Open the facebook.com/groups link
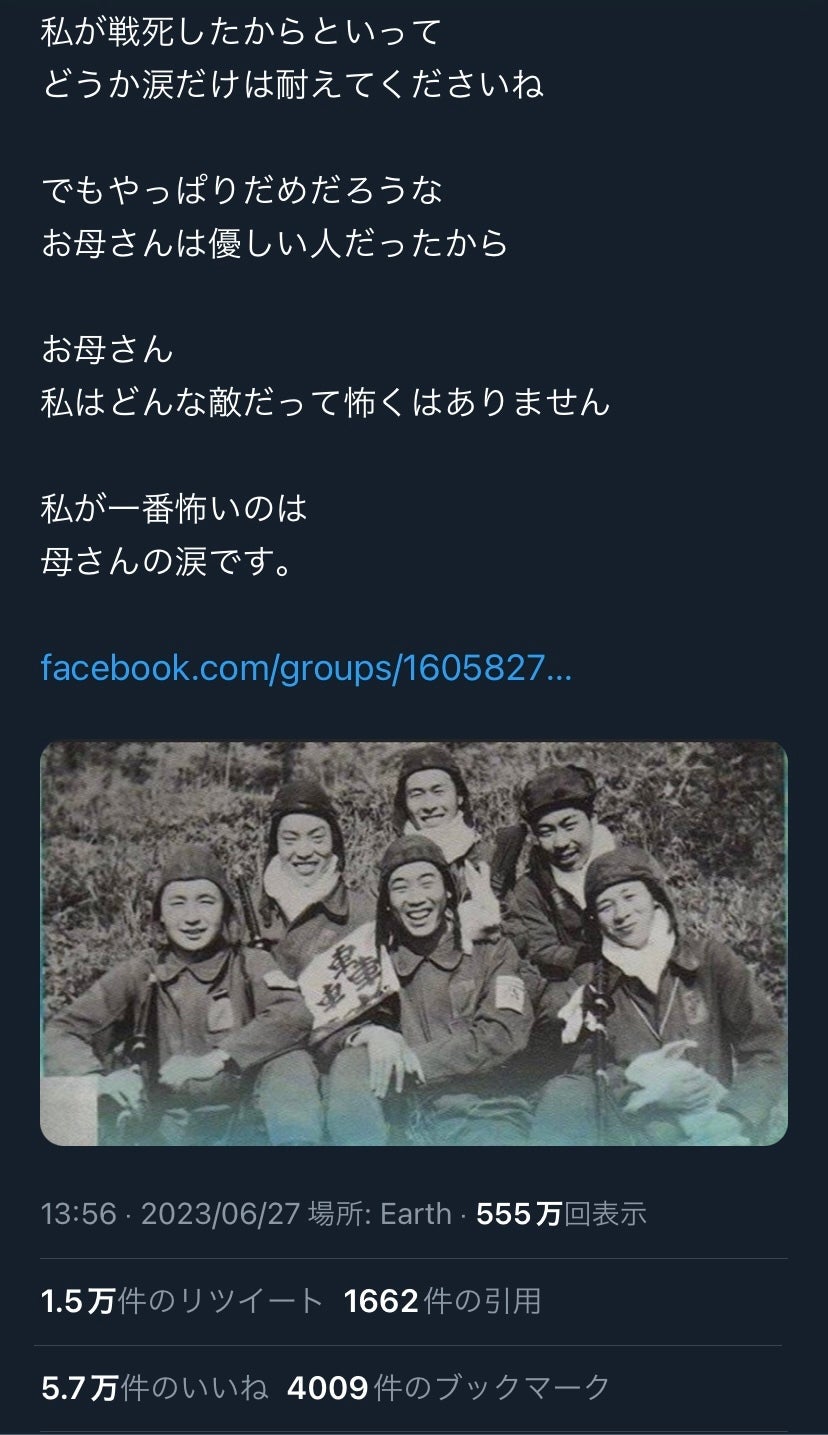The height and width of the screenshot is (1435, 828). point(306,668)
